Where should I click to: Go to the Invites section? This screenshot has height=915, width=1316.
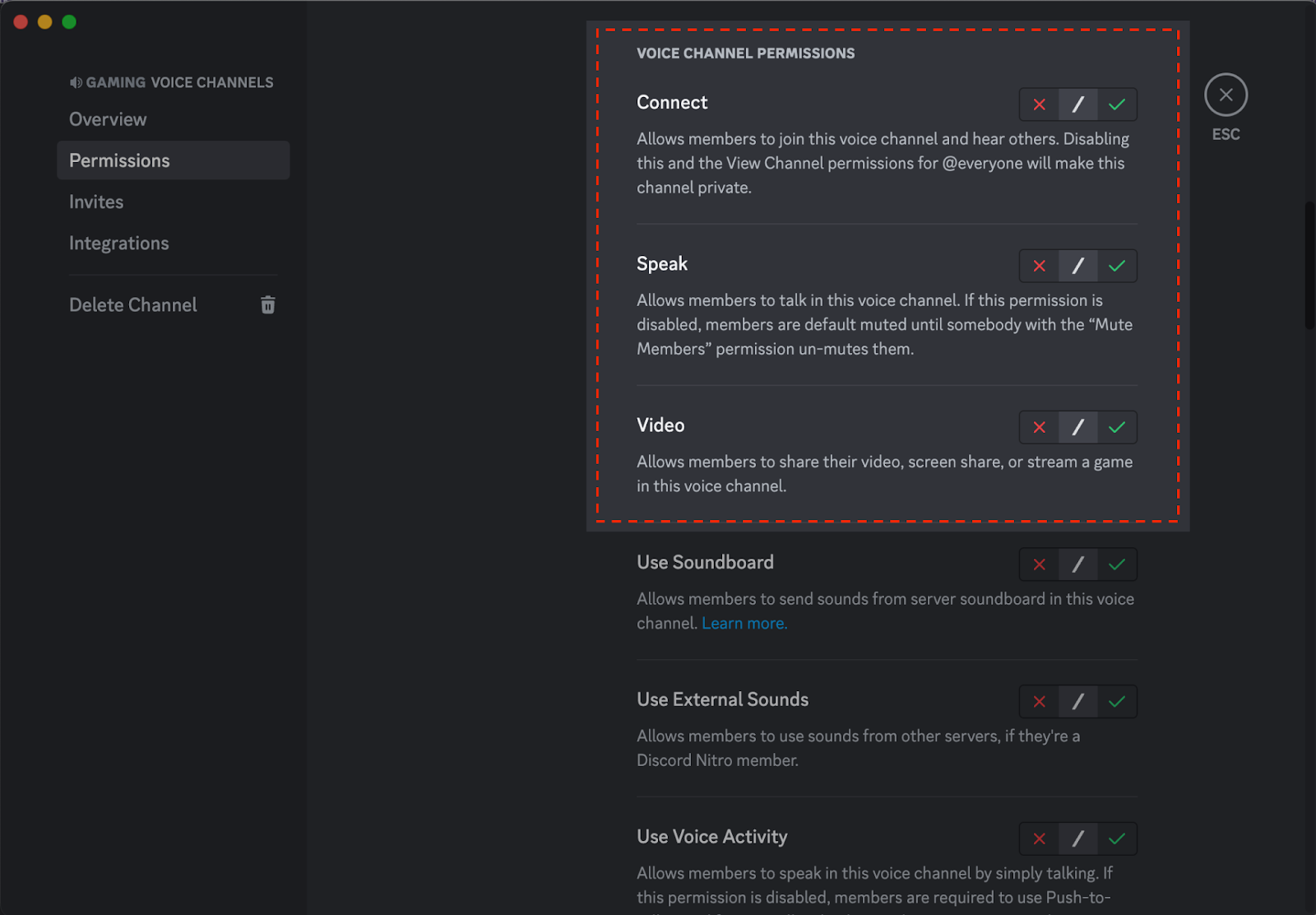click(96, 202)
